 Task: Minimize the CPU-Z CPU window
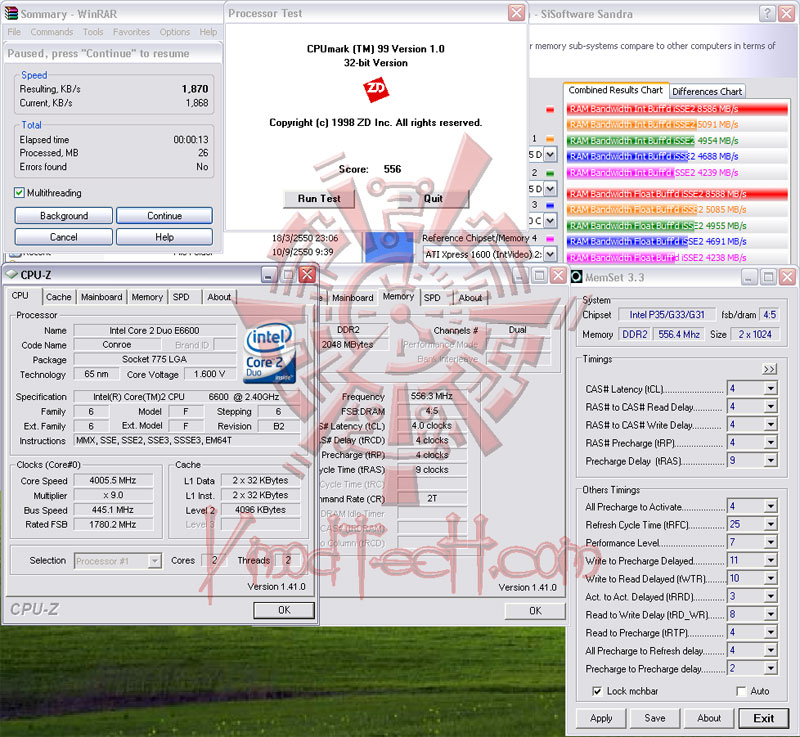coord(268,275)
